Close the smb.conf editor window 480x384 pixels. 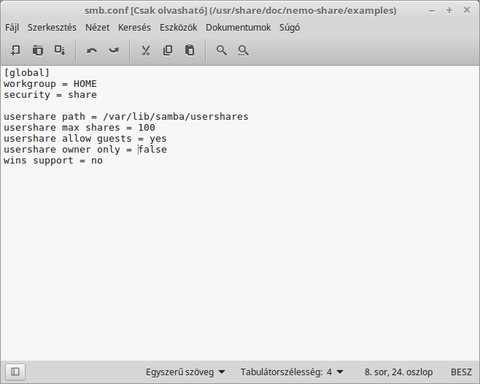(x=467, y=11)
